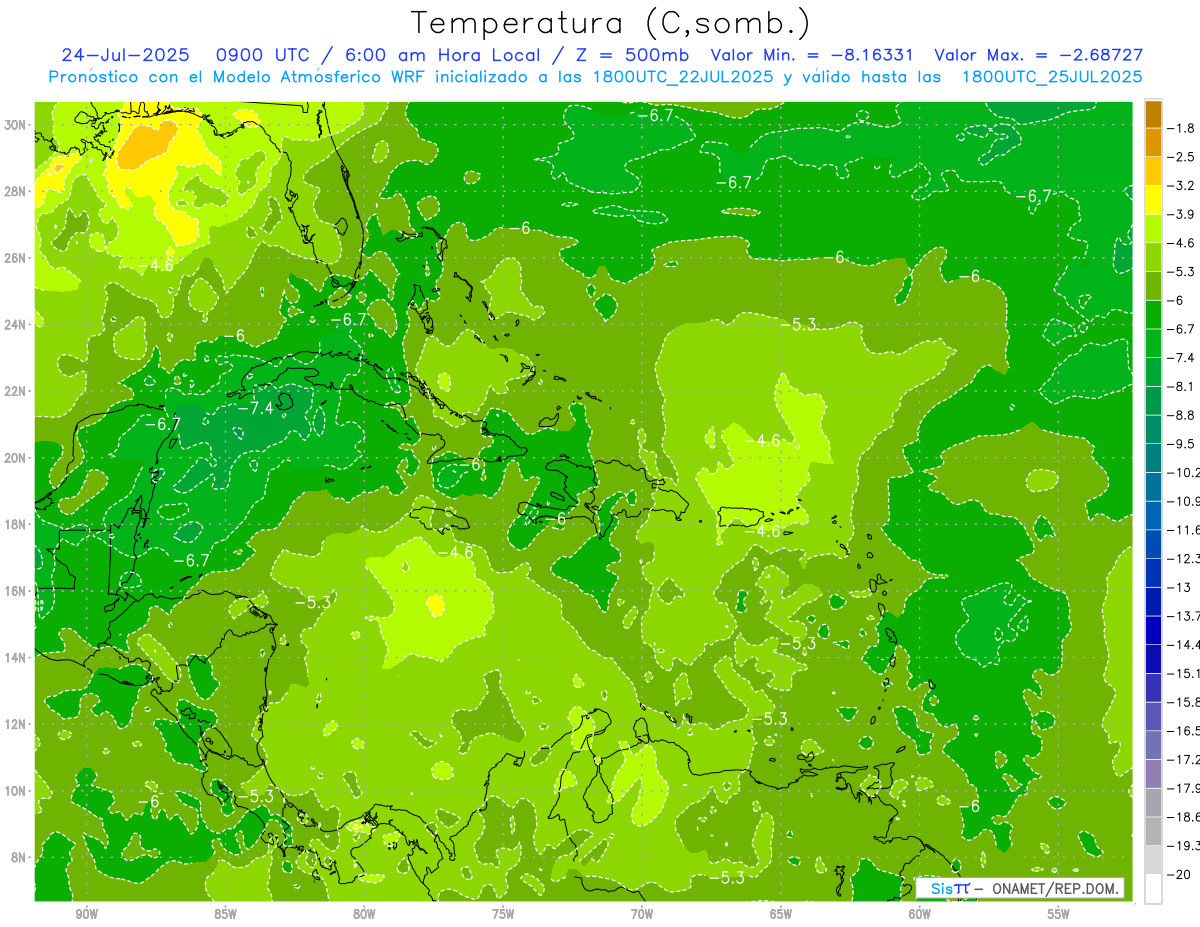Select the '24-Jul-2025' date text
The width and height of the screenshot is (1200, 927).
[x=124, y=55]
